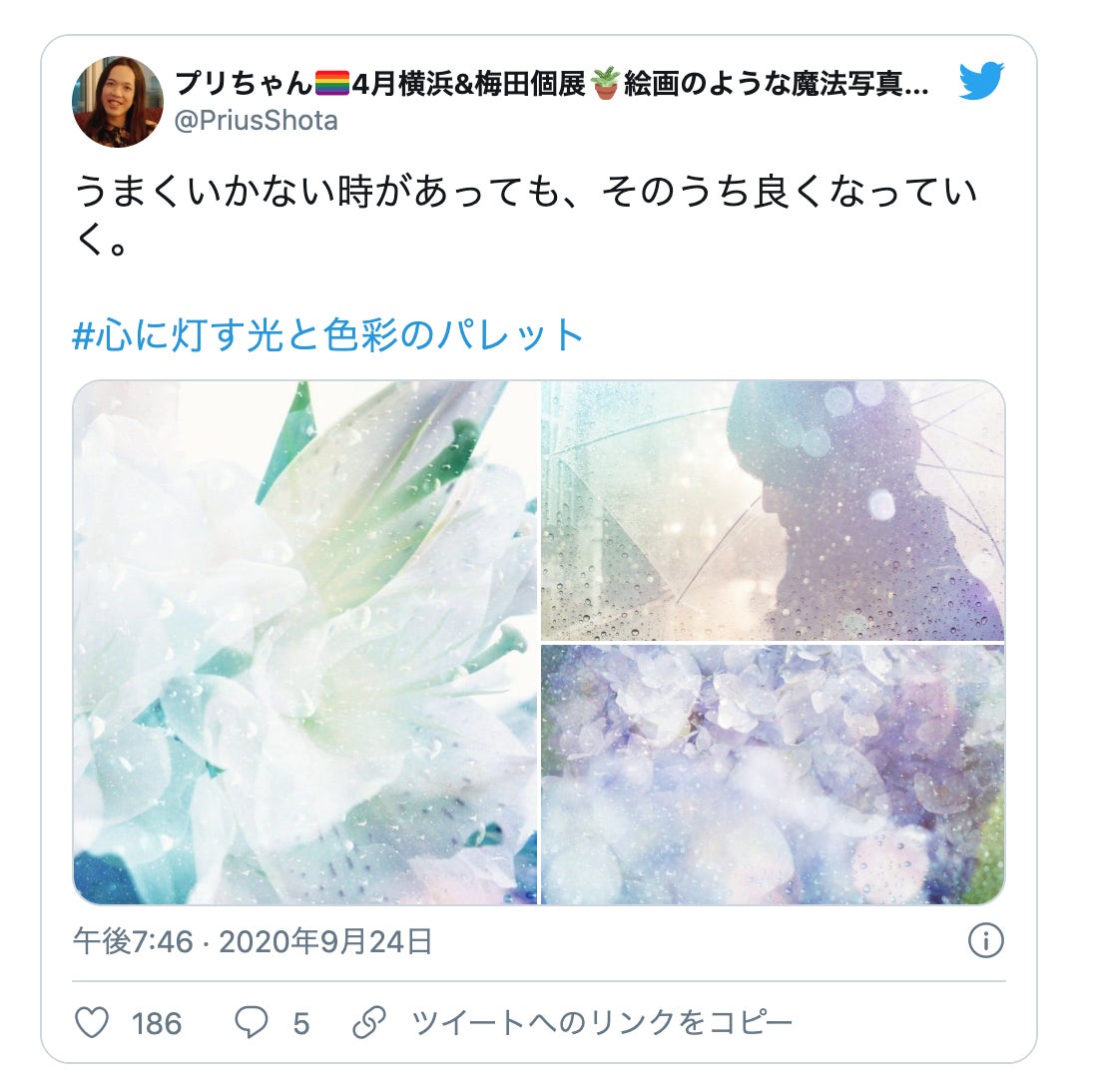Click the reply speech bubble icon
The width and height of the screenshot is (1096, 1092).
coord(251,1023)
